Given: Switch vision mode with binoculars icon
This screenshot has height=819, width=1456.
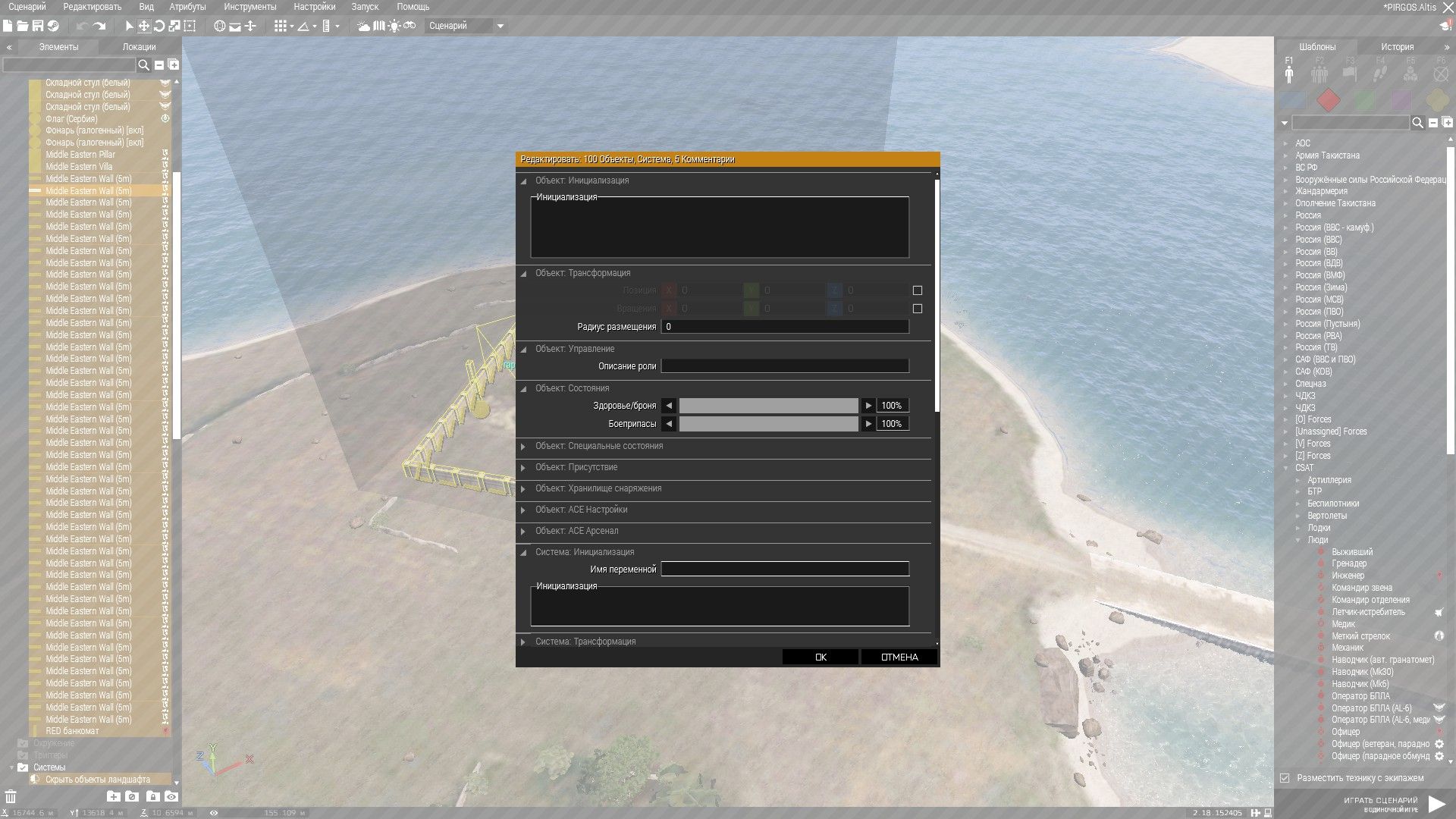Looking at the screenshot, I should (x=409, y=26).
